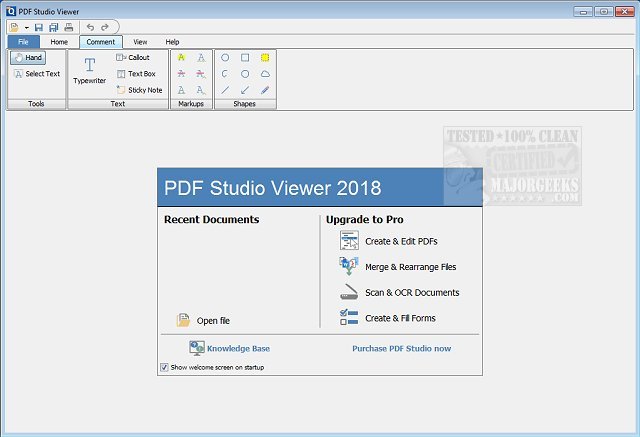
Task: Uncheck Show welcome screen on startup
Action: (x=164, y=367)
